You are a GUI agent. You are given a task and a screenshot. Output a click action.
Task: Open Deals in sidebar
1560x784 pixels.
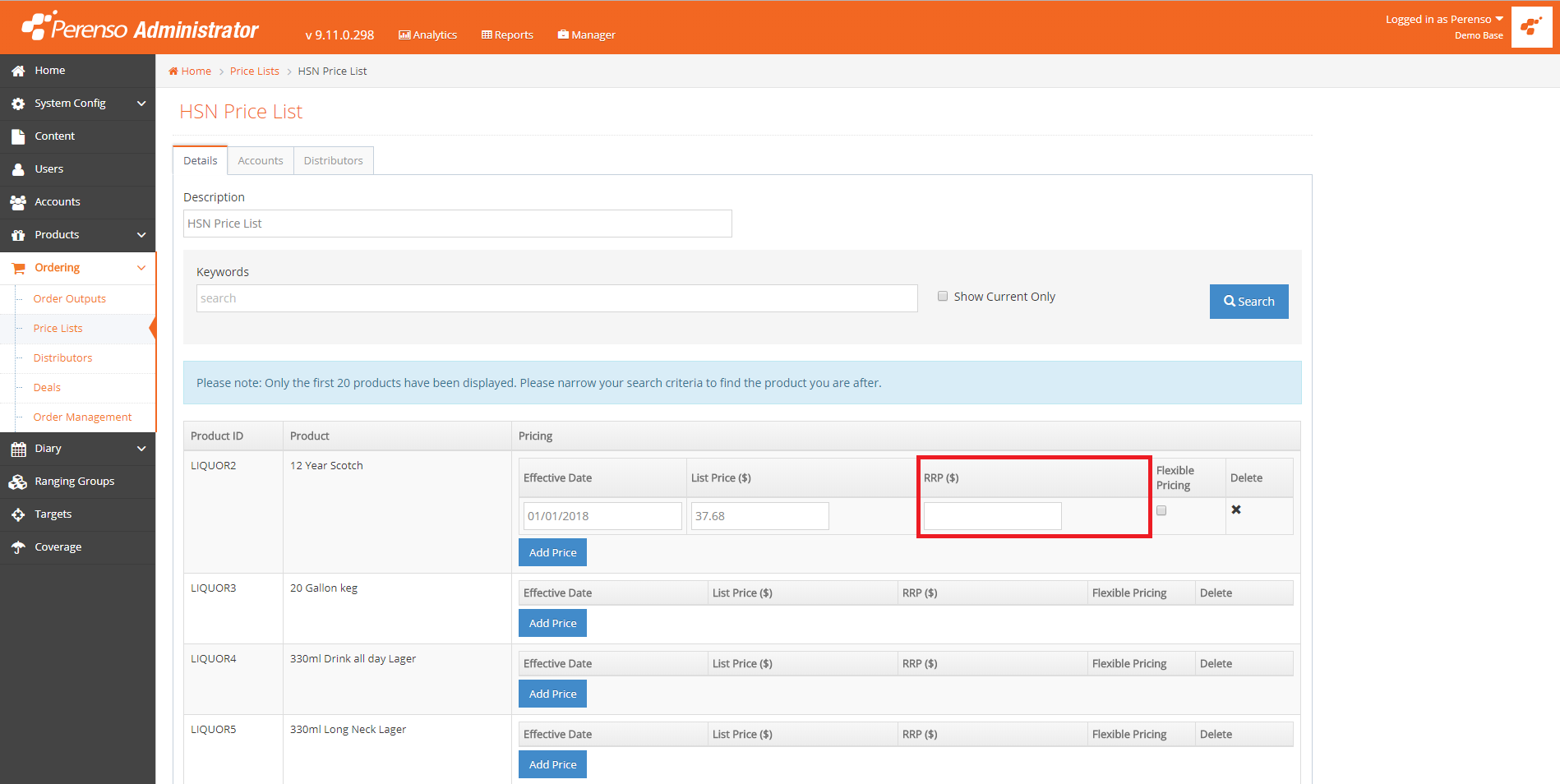(x=47, y=388)
